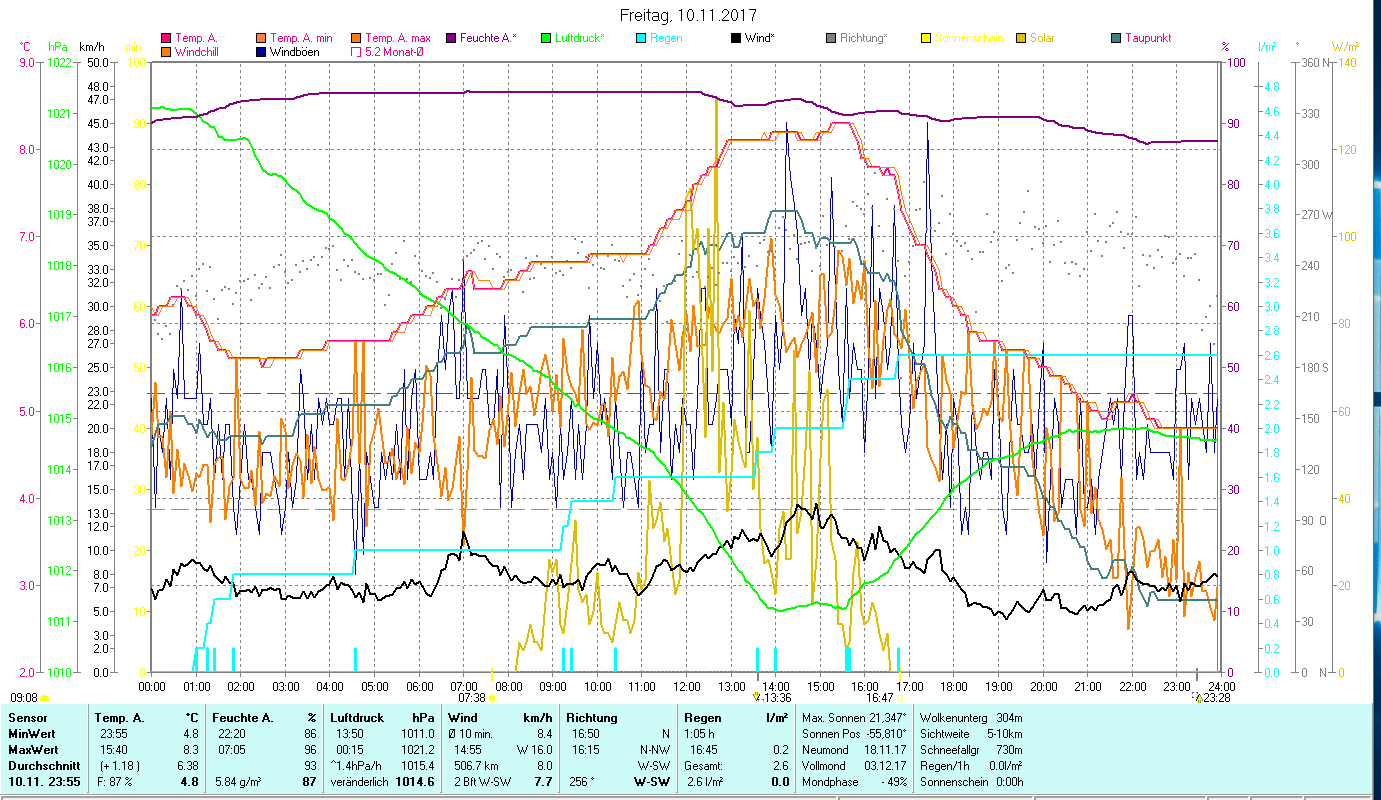Viewport: 1381px width, 800px height.
Task: Click the chart title Freitag, 10.11.2017
Action: click(688, 16)
